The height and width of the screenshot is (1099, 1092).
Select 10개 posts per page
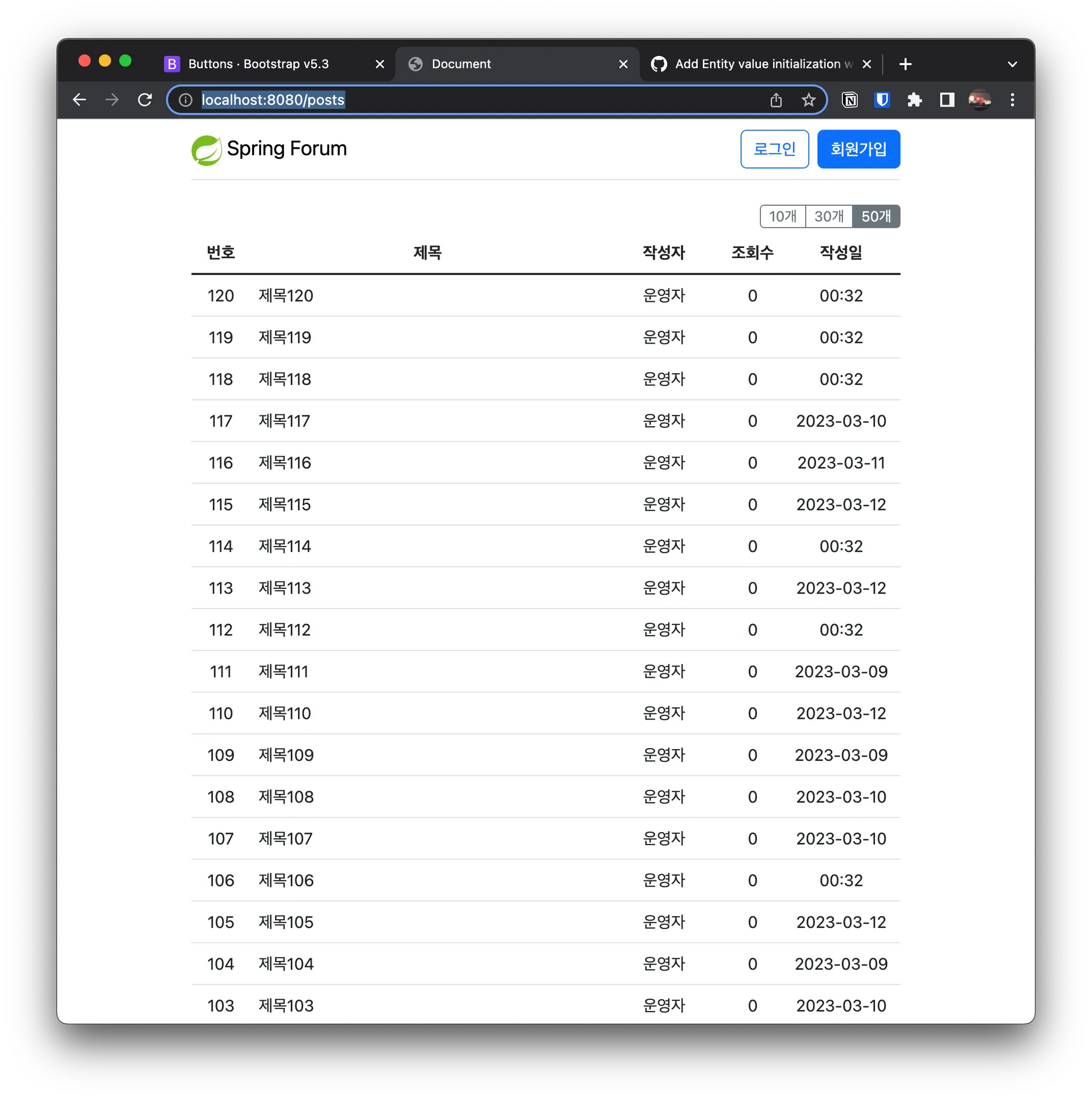(783, 216)
